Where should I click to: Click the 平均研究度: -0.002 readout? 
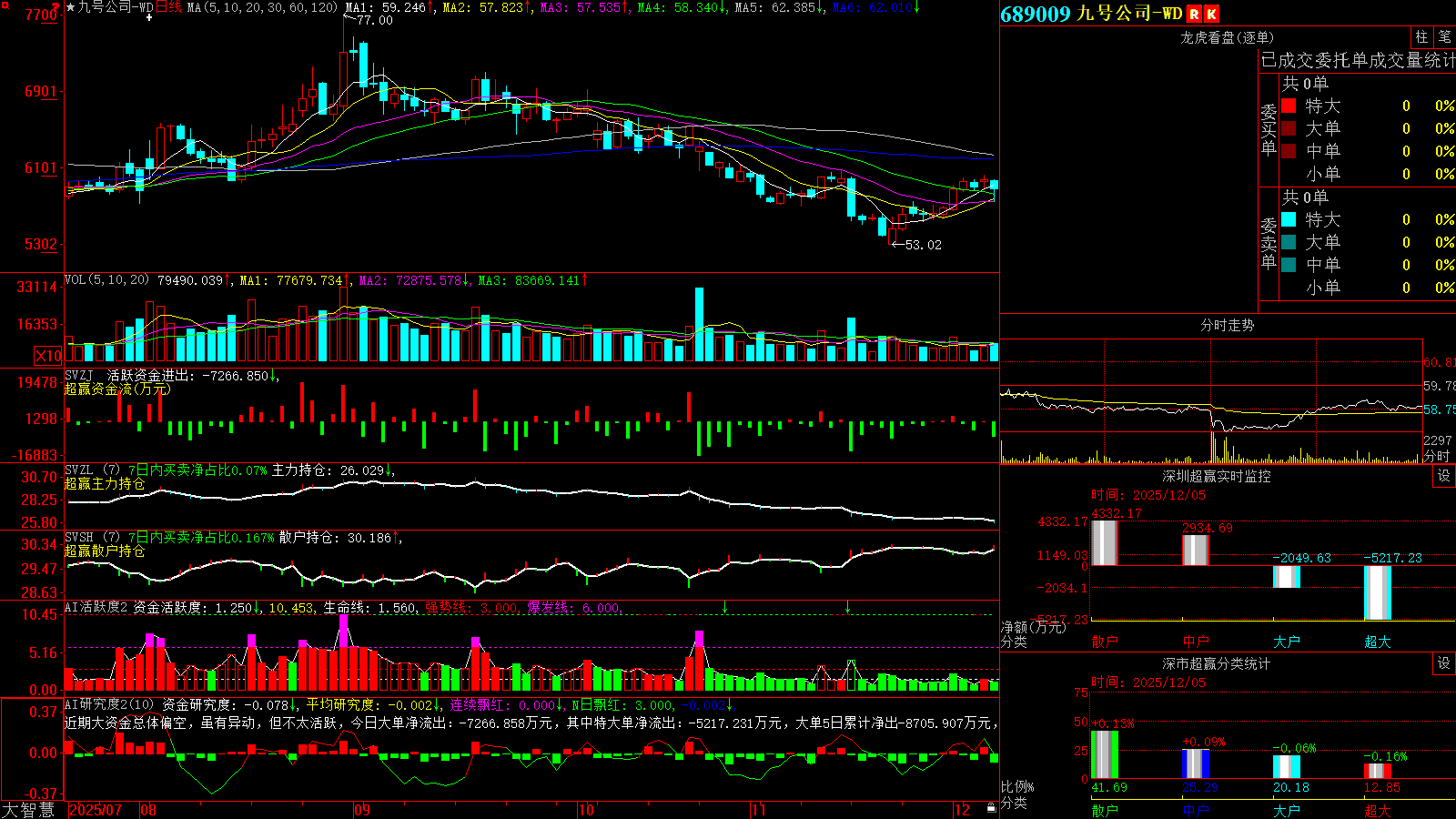pos(369,704)
